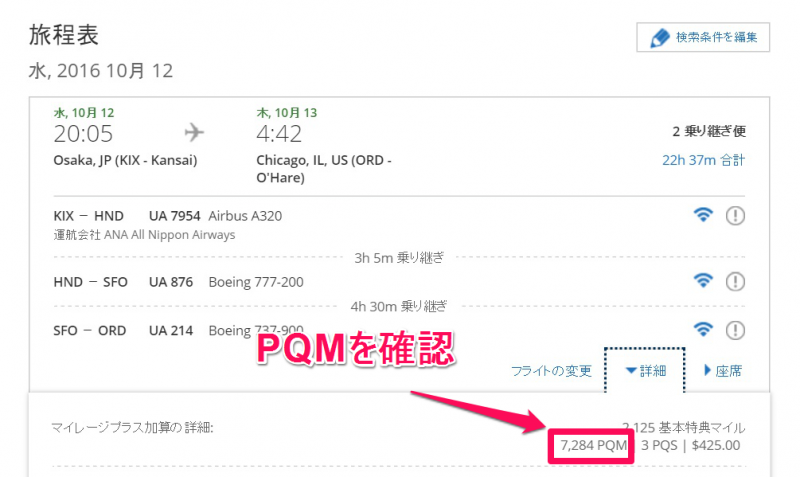Screen dimensions: 800x477
Task: Click the 運航会社 ANA All Nippon Airways text
Action: 144,235
